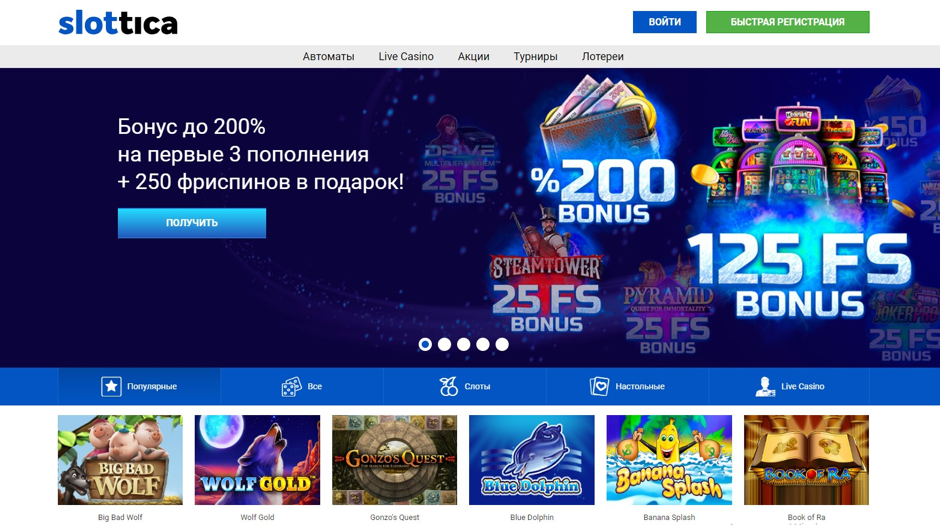Launch the Gonzo's Quest game thumbnail
Image resolution: width=940 pixels, height=525 pixels.
coord(394,460)
